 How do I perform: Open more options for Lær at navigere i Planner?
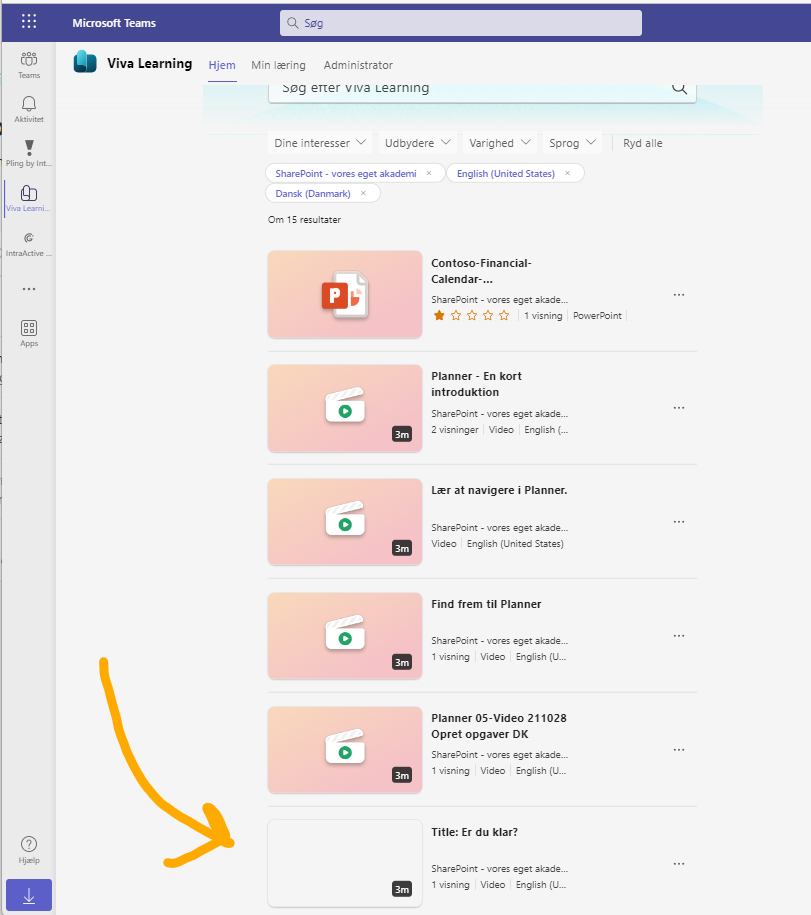pyautogui.click(x=679, y=522)
